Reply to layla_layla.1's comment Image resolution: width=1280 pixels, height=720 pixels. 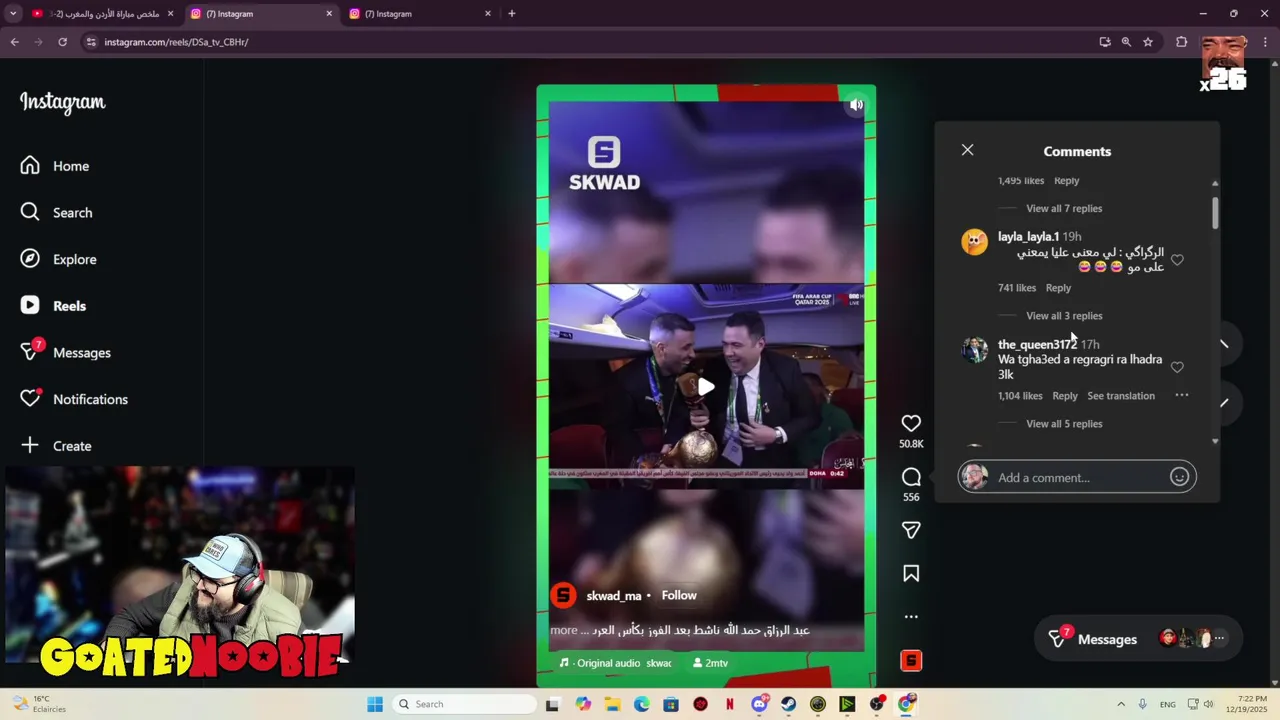point(1058,288)
